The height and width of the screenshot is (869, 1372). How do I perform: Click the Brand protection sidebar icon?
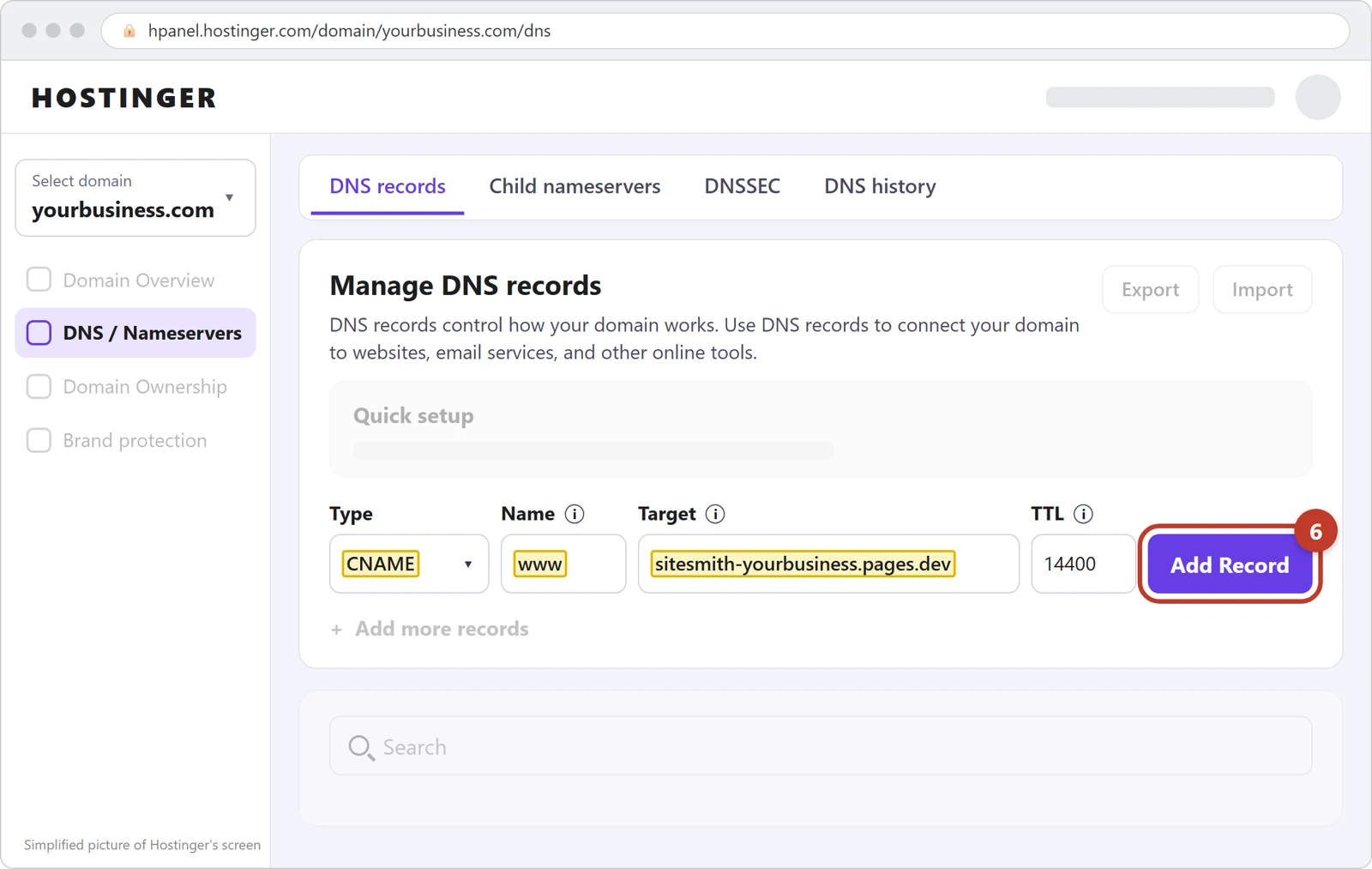(39, 440)
